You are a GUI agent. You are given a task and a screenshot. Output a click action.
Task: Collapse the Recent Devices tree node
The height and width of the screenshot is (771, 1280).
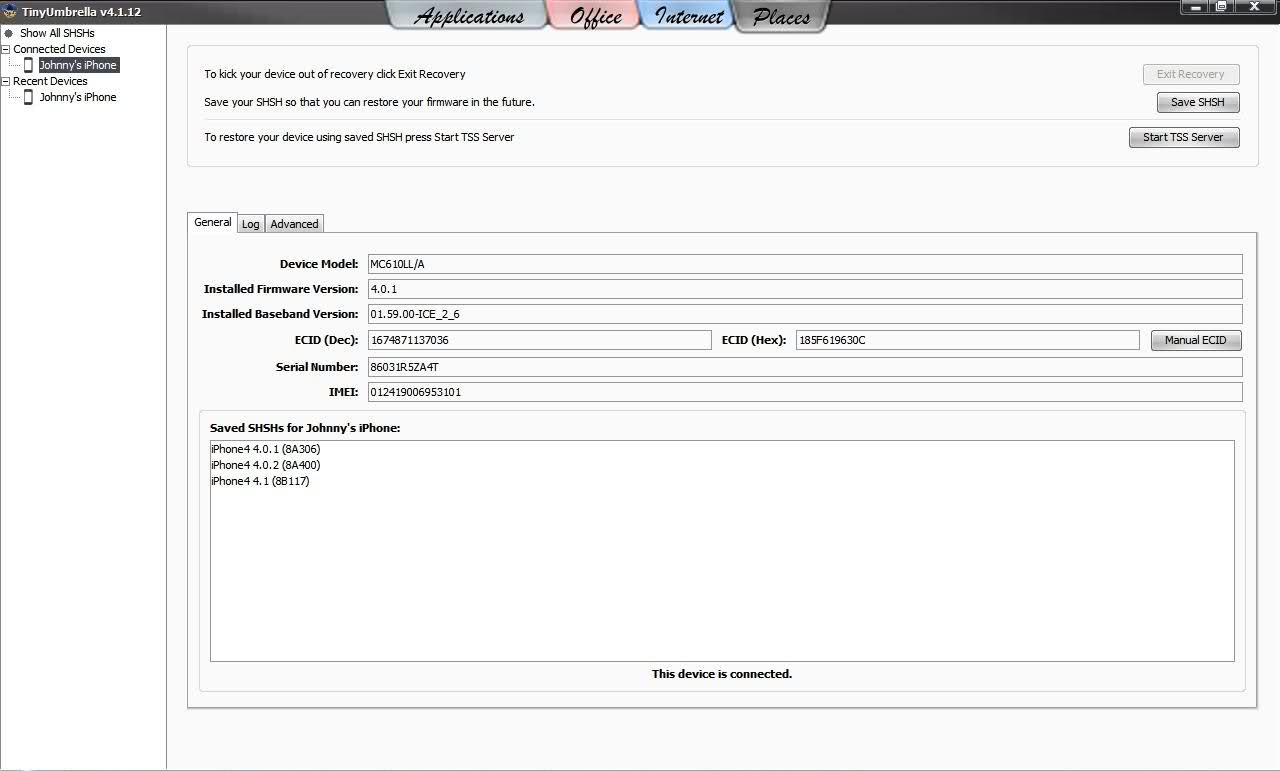click(6, 81)
